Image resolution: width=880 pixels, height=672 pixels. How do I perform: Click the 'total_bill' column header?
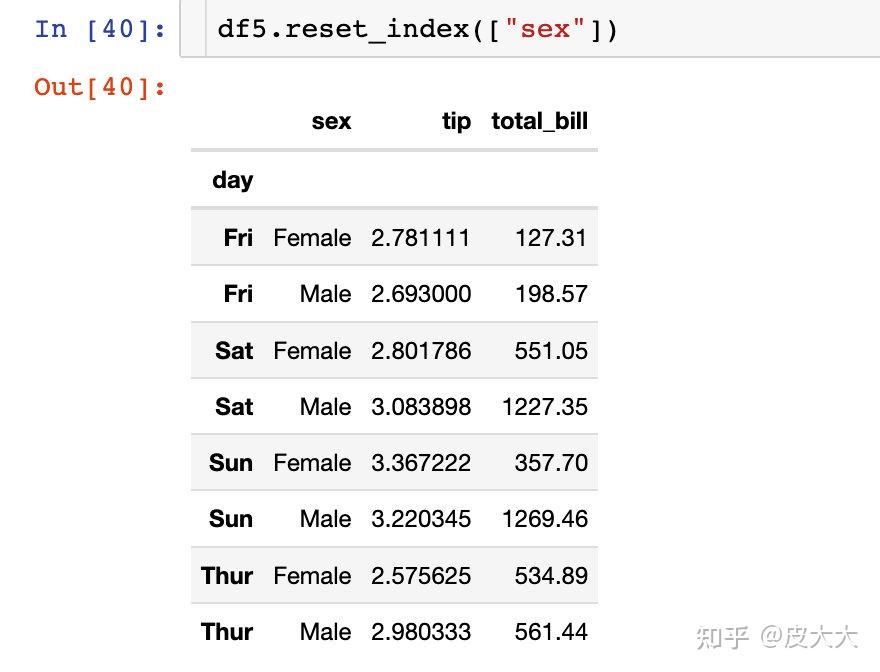pyautogui.click(x=539, y=122)
